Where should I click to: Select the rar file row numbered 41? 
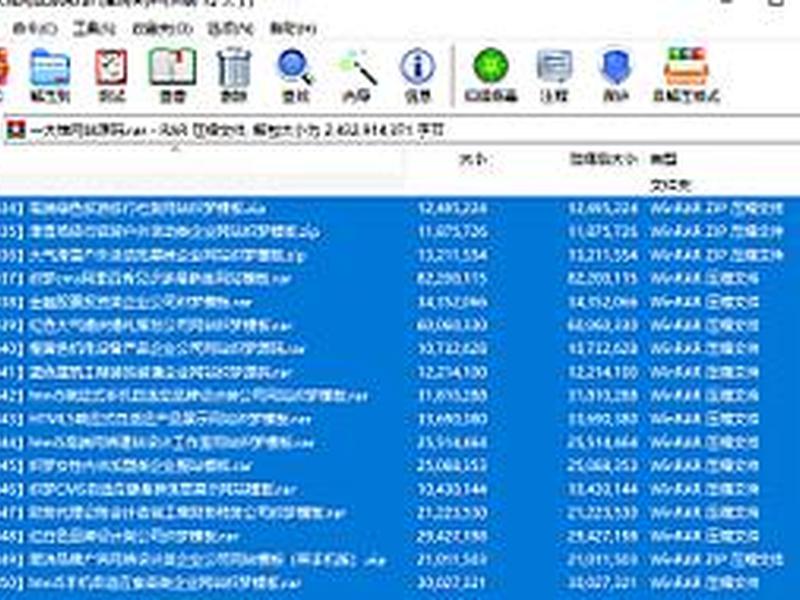point(400,372)
